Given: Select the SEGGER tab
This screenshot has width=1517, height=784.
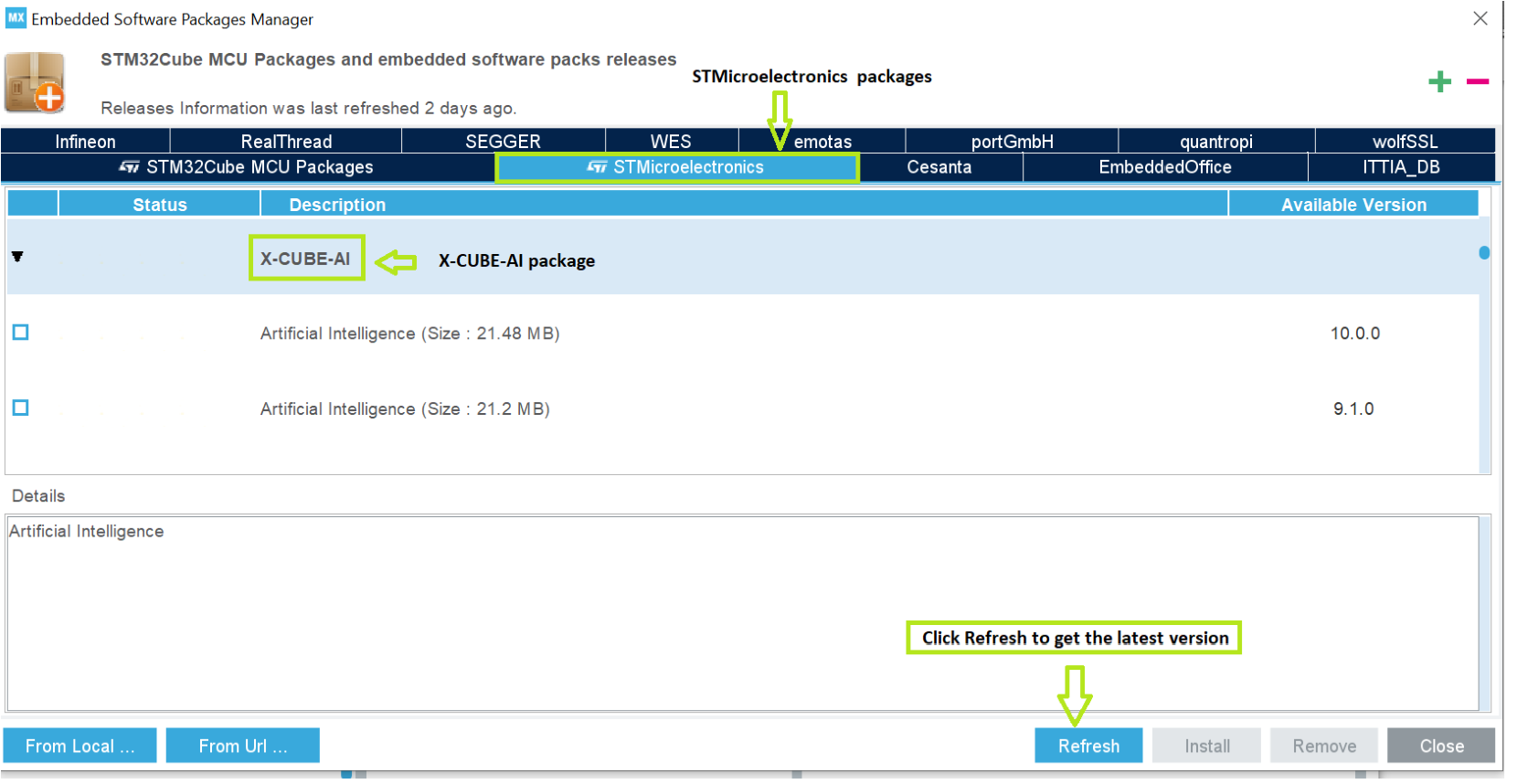Looking at the screenshot, I should [x=503, y=141].
